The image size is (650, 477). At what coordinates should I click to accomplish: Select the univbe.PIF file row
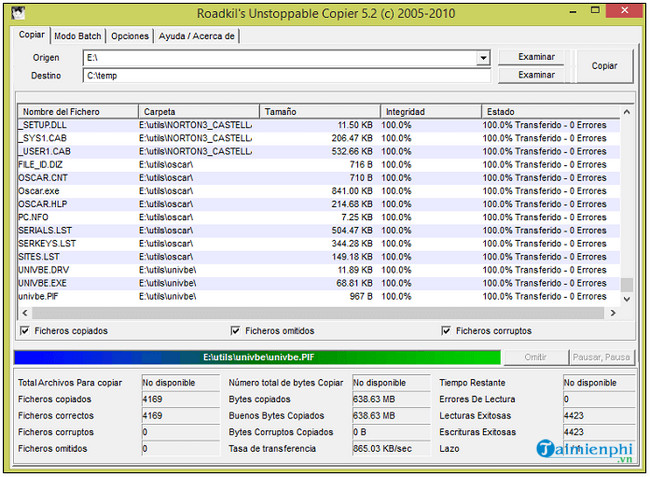tap(319, 297)
